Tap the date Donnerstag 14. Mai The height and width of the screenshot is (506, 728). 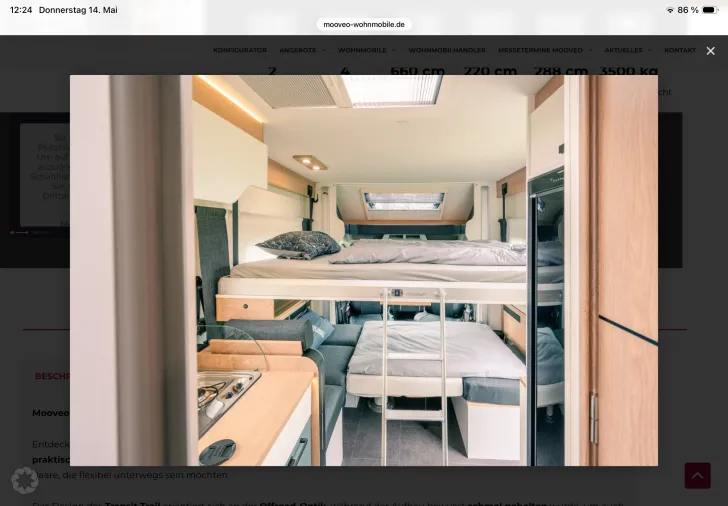[x=78, y=10]
